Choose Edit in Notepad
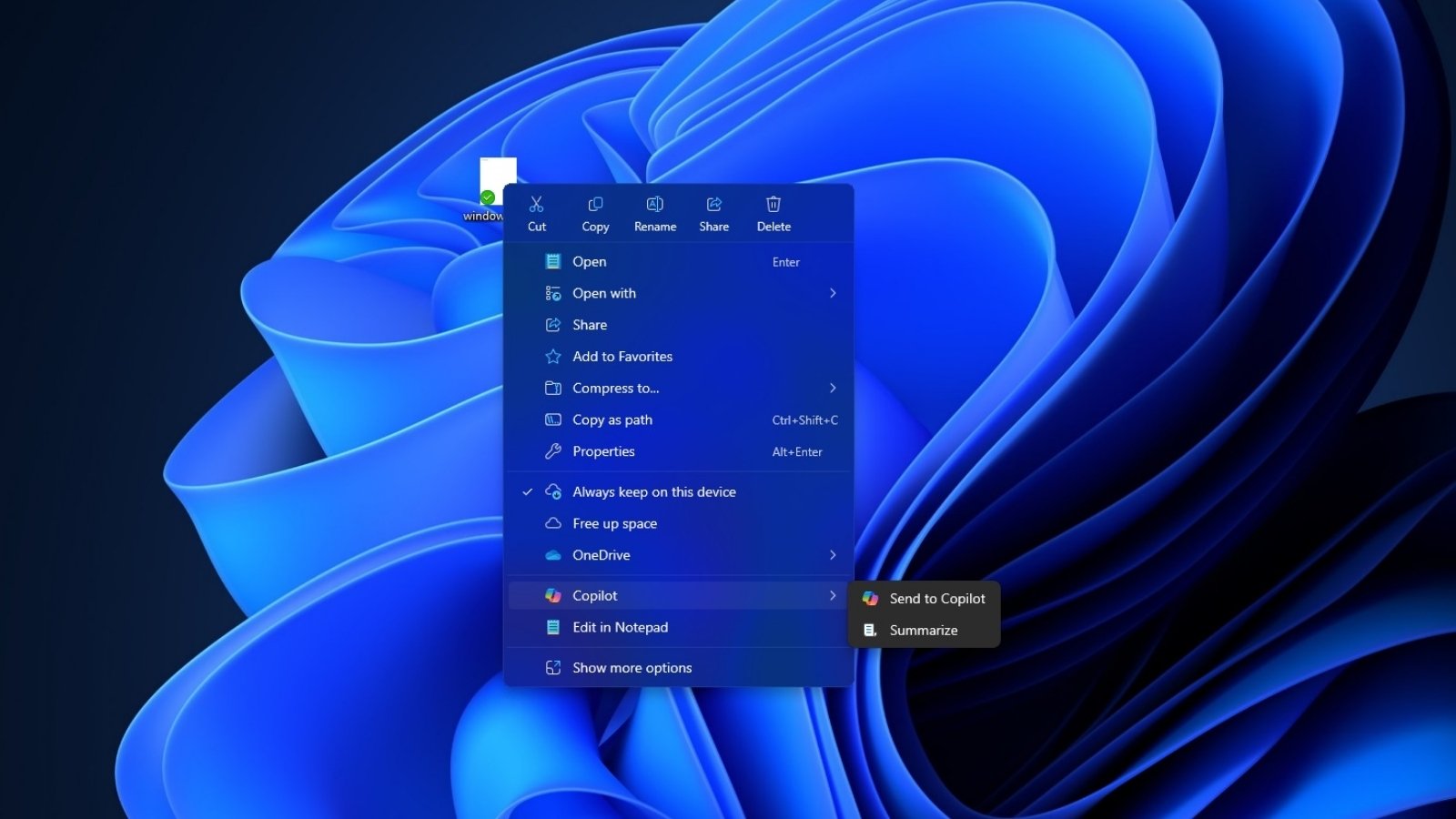Screen dimensions: 1456x819 (x=679, y=627)
